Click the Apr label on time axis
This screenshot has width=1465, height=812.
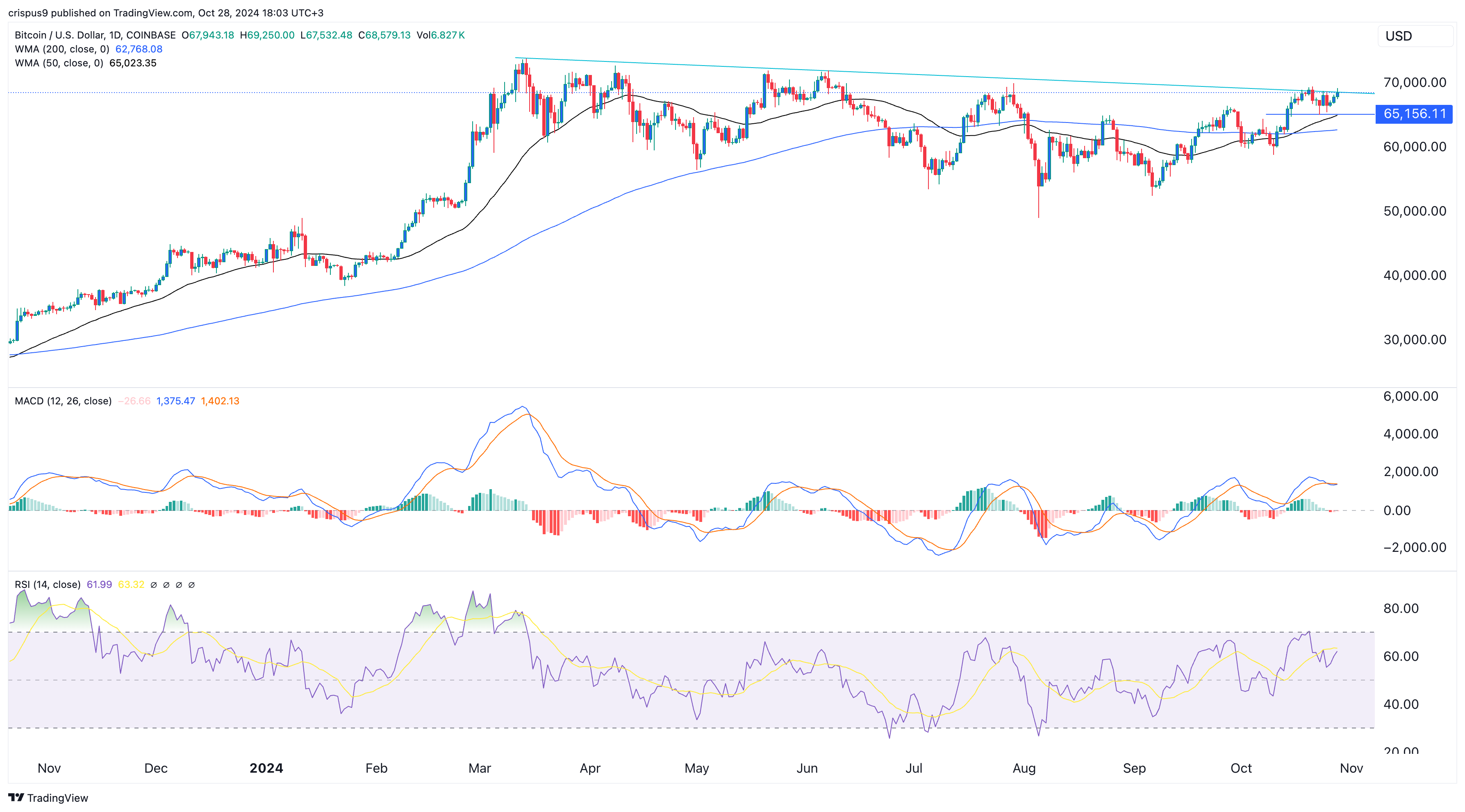point(590,768)
